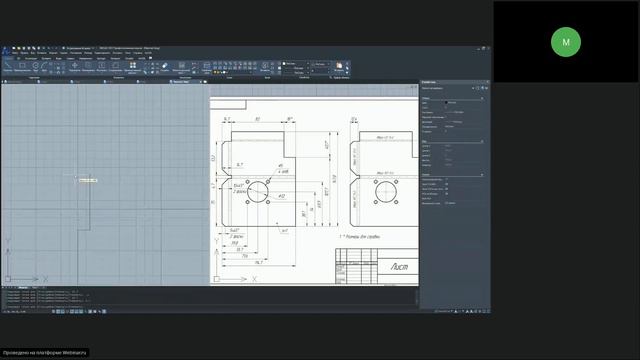Collapse the Misc section in Properties panel

click(x=482, y=175)
